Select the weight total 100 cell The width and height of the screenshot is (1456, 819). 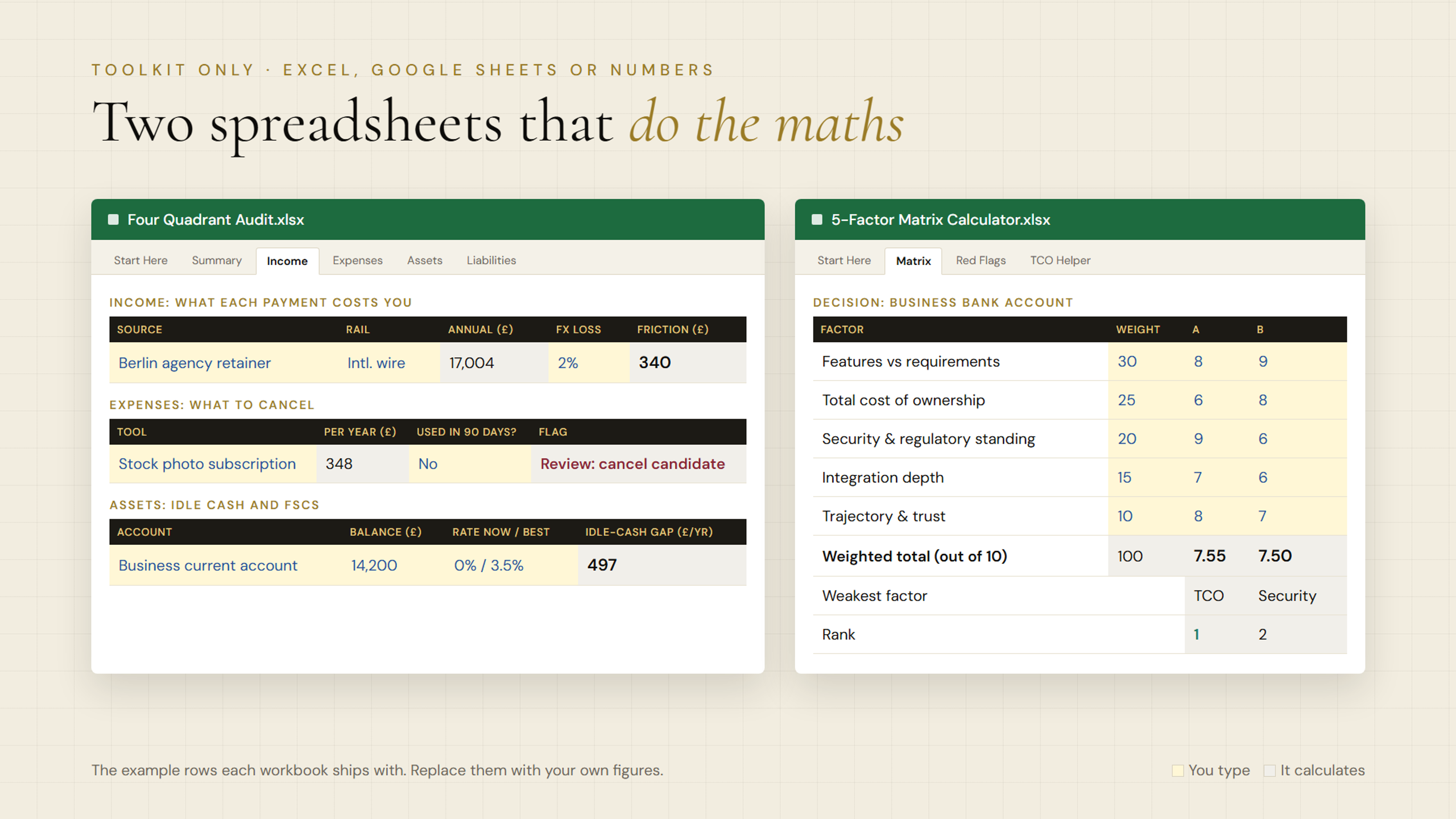pos(1147,556)
